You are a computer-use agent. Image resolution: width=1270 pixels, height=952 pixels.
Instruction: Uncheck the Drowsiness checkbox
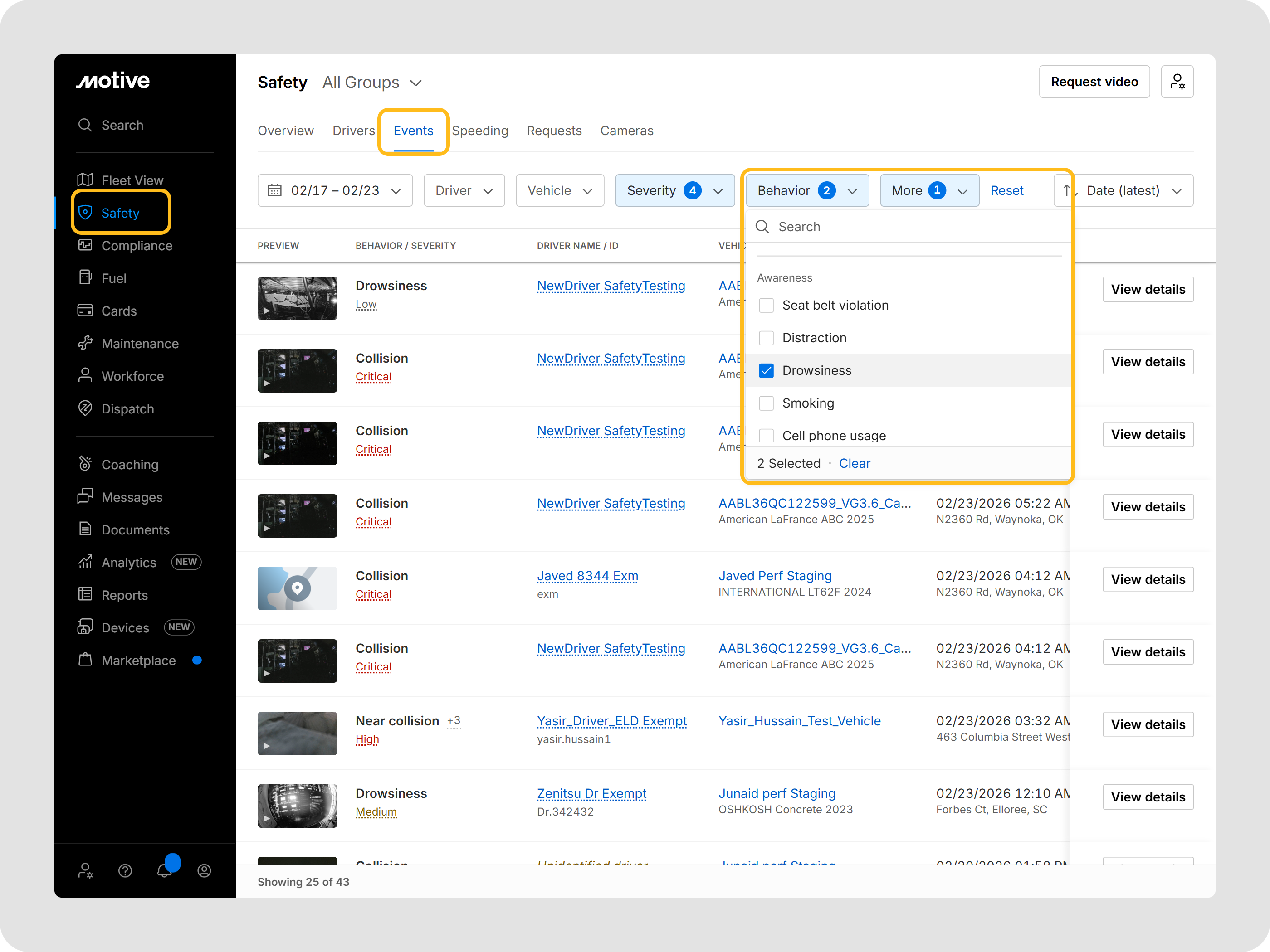(x=766, y=371)
